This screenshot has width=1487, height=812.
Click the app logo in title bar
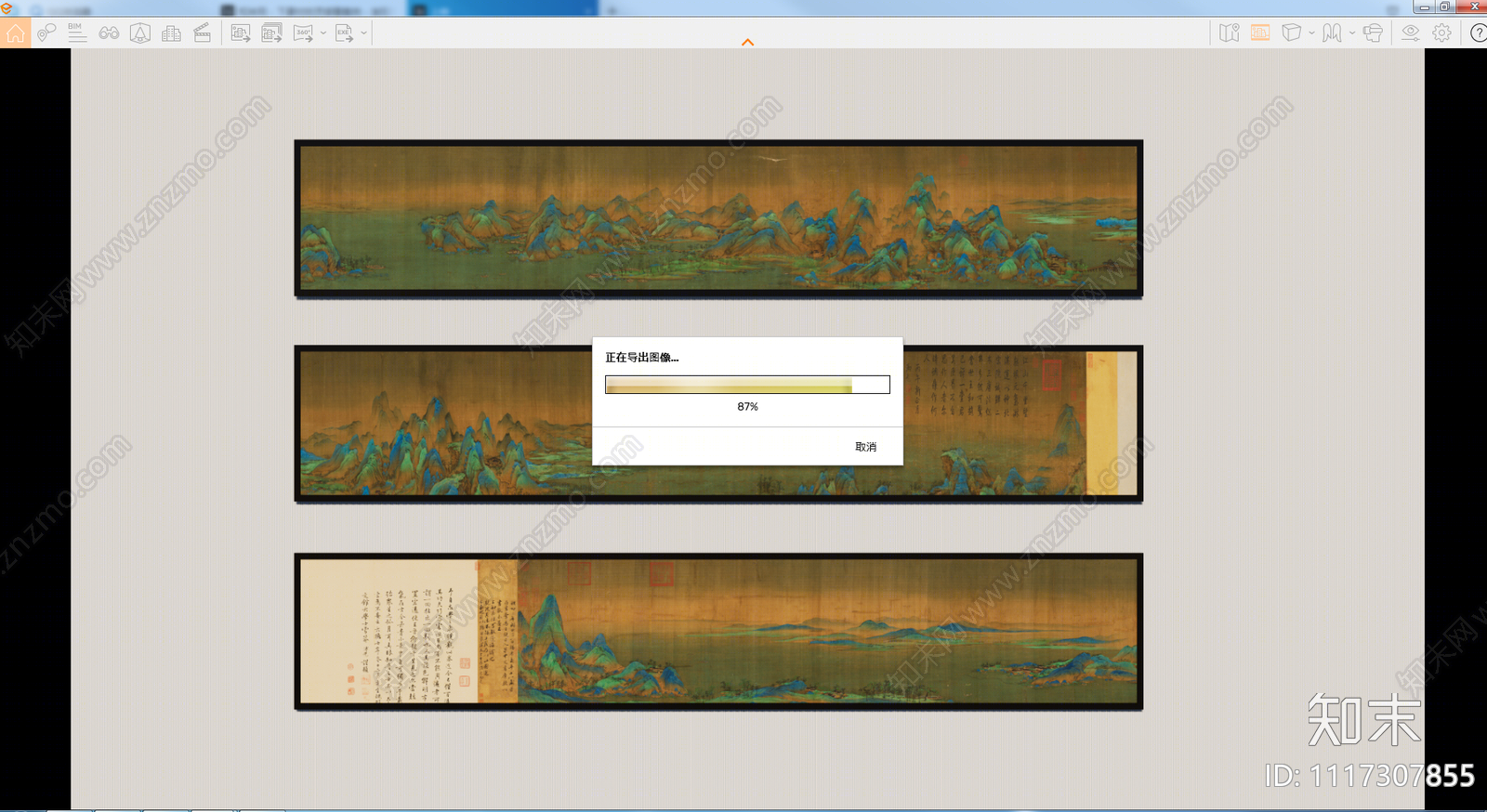coord(7,8)
